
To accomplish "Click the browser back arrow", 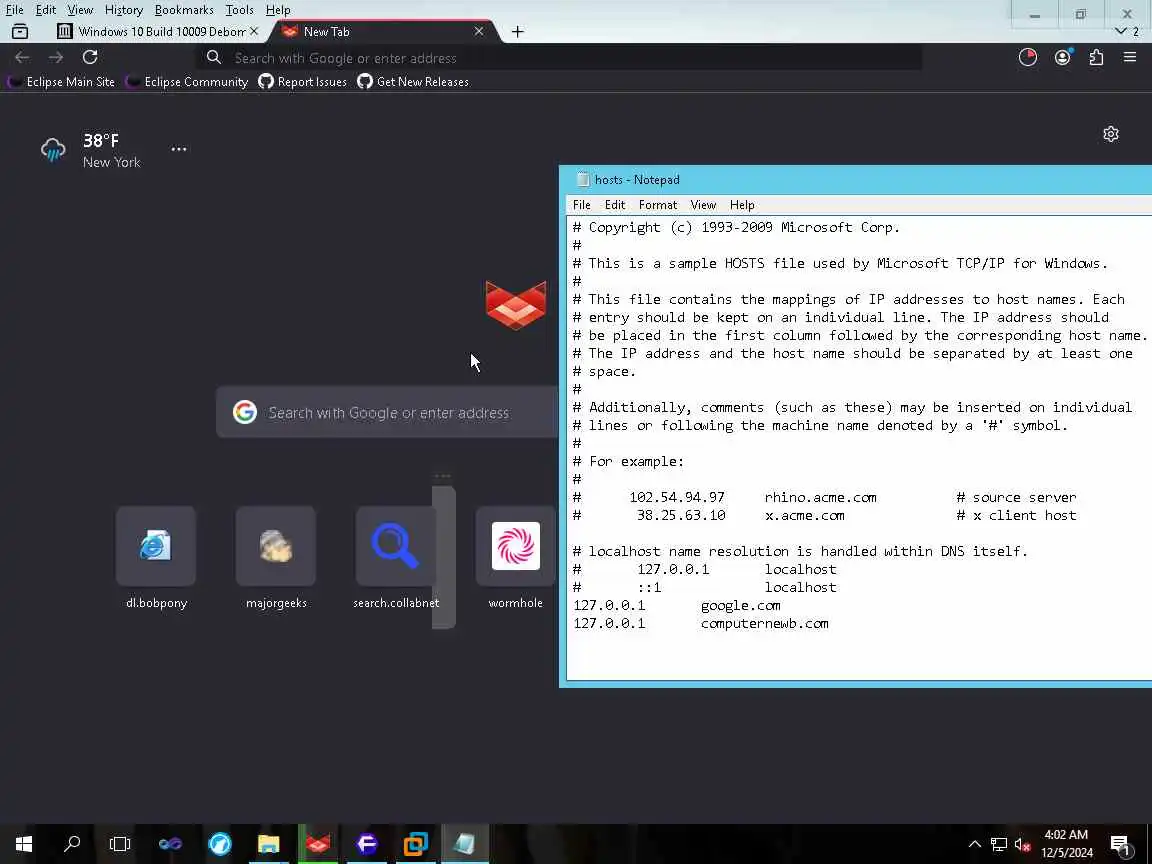I will click(x=22, y=57).
